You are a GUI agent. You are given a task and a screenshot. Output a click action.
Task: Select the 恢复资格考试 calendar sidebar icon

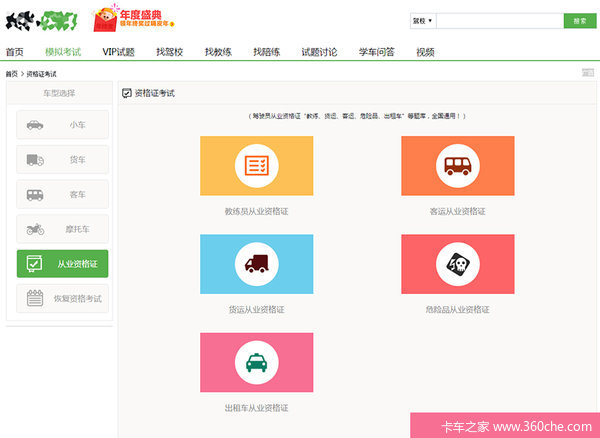point(35,298)
